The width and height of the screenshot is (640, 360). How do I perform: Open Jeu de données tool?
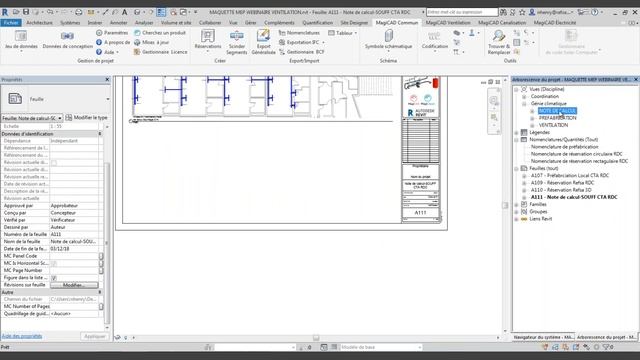pos(21,40)
